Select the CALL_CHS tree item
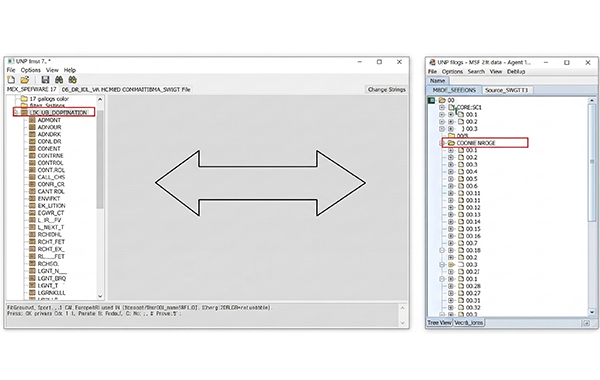 click(51, 177)
